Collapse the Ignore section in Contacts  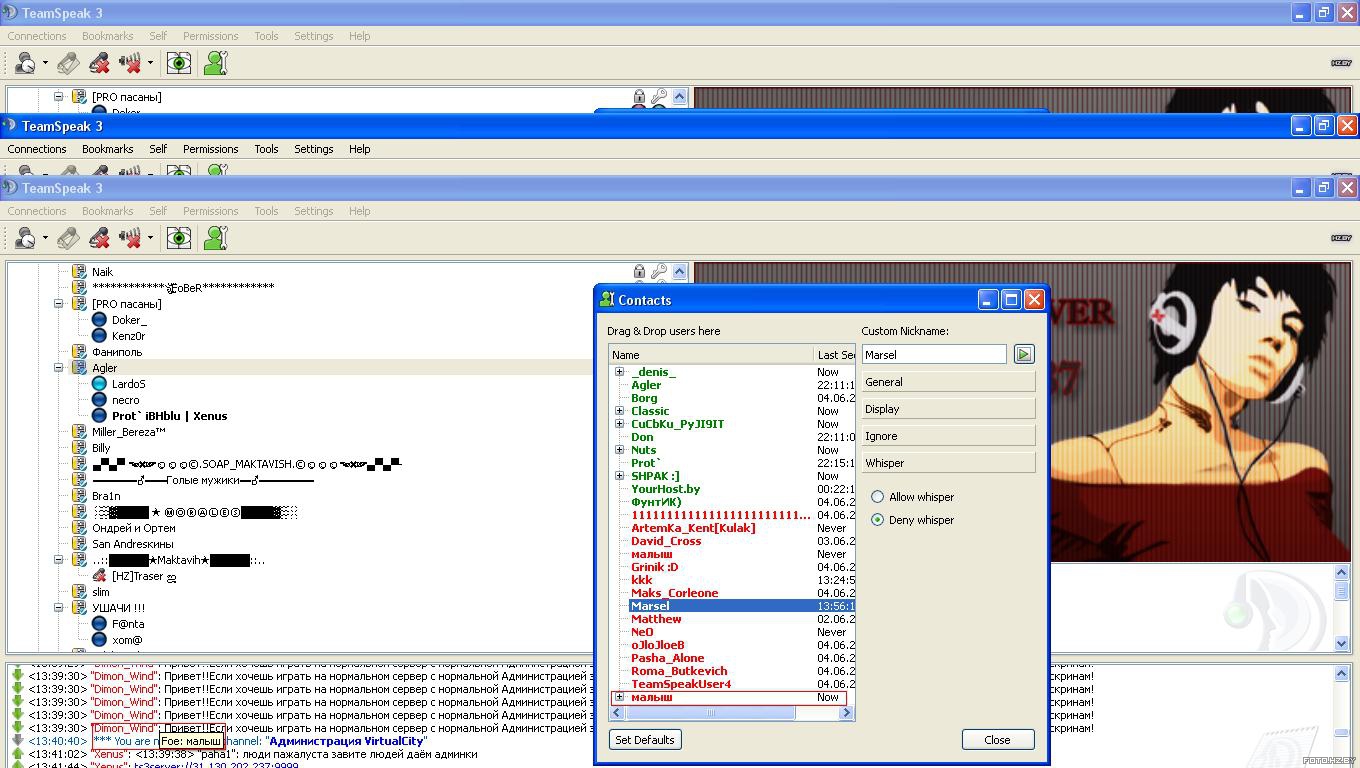[948, 436]
